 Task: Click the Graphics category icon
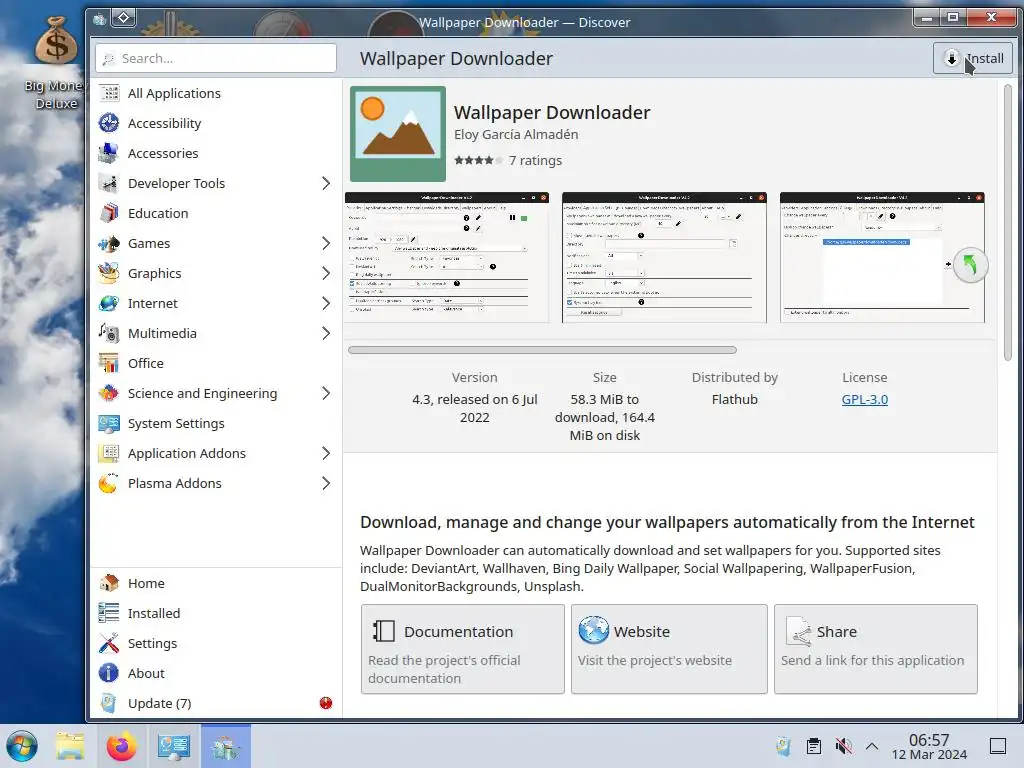(x=109, y=274)
